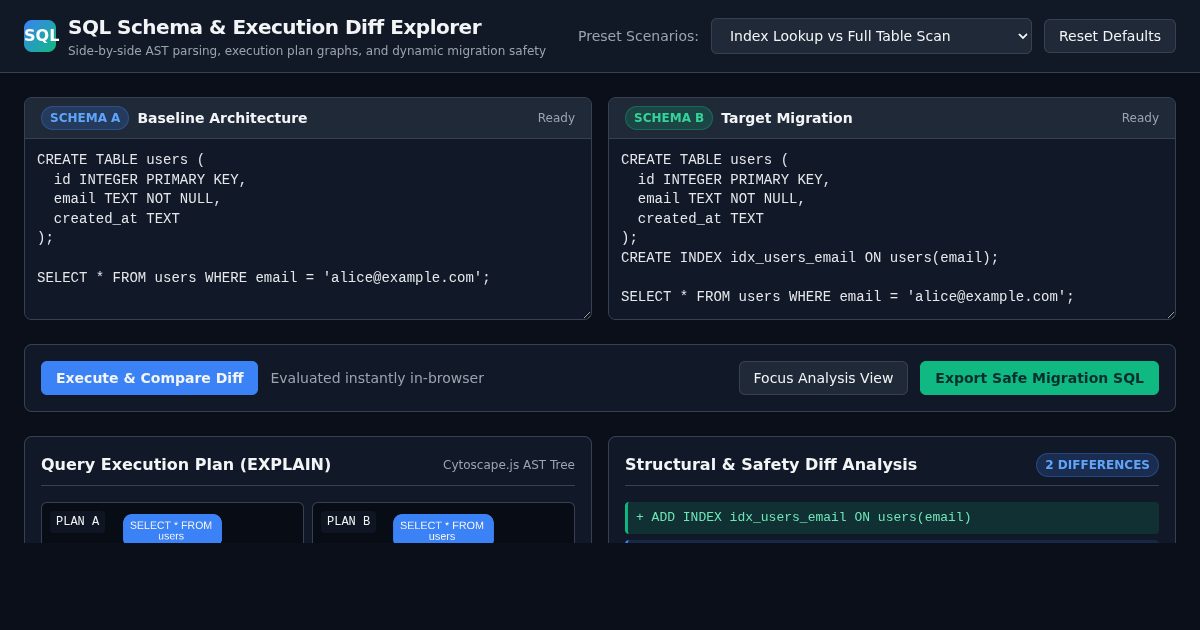Click the SCHEMA A badge
Screen dimensions: 1200x630
pyautogui.click(x=85, y=118)
